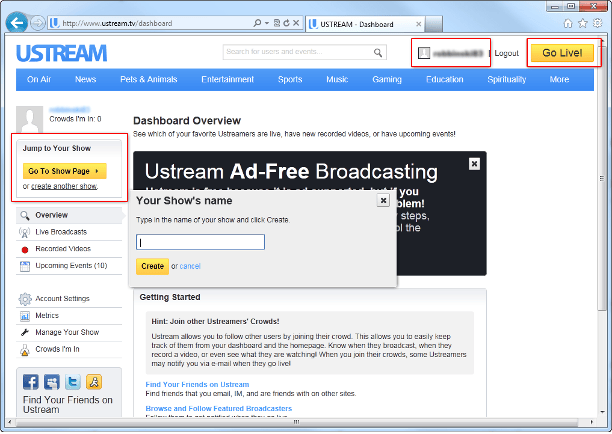Open the Education category
The height and width of the screenshot is (434, 612).
click(445, 80)
